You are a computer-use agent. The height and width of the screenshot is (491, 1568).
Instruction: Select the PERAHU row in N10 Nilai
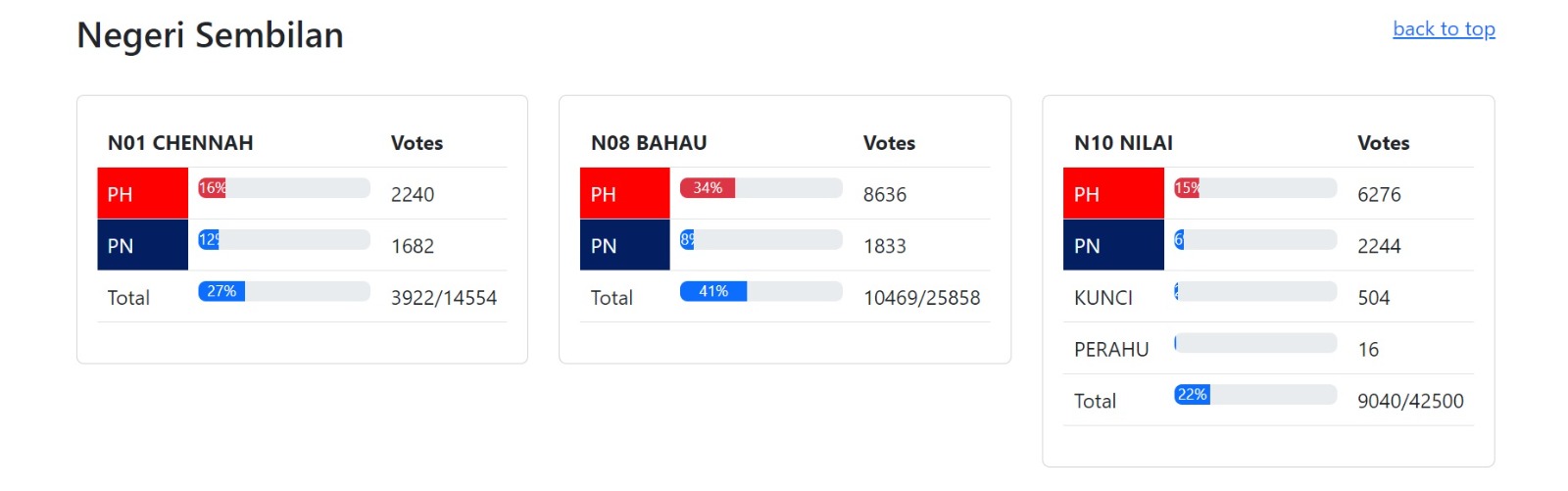1268,349
